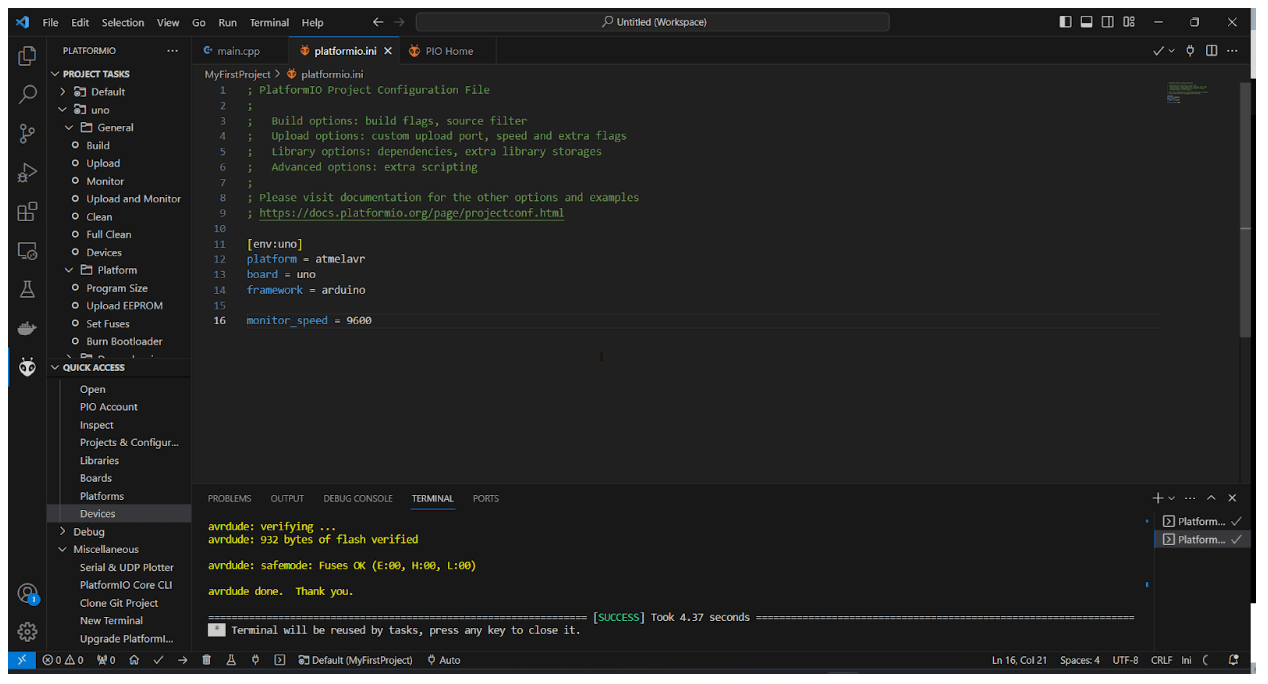Click errors and warnings count in status bar
Viewport: 1268px width, 684px height.
click(x=62, y=660)
